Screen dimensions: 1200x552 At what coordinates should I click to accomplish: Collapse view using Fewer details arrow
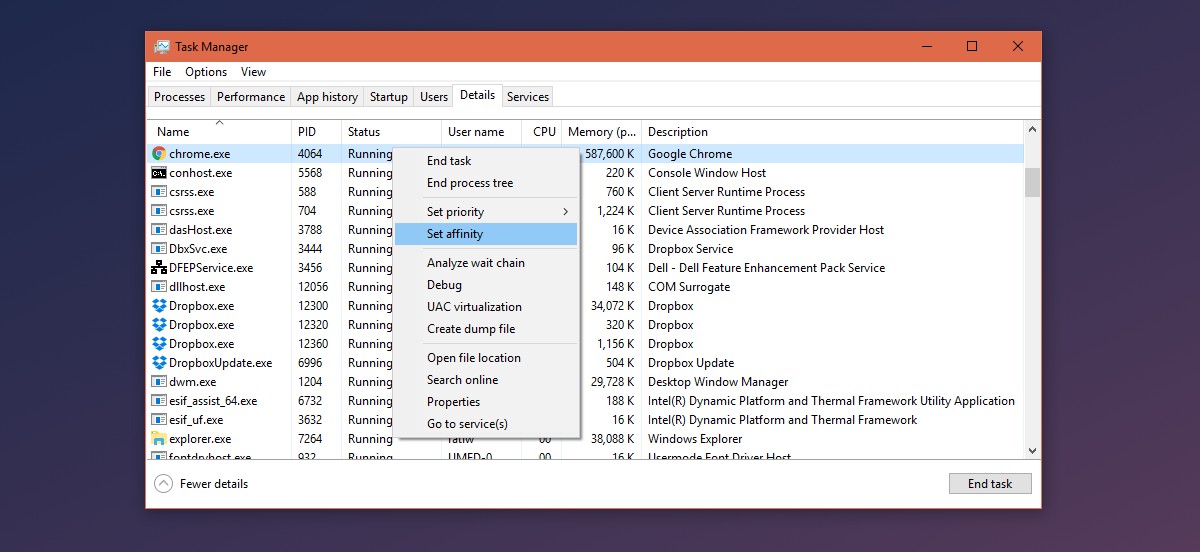[163, 484]
